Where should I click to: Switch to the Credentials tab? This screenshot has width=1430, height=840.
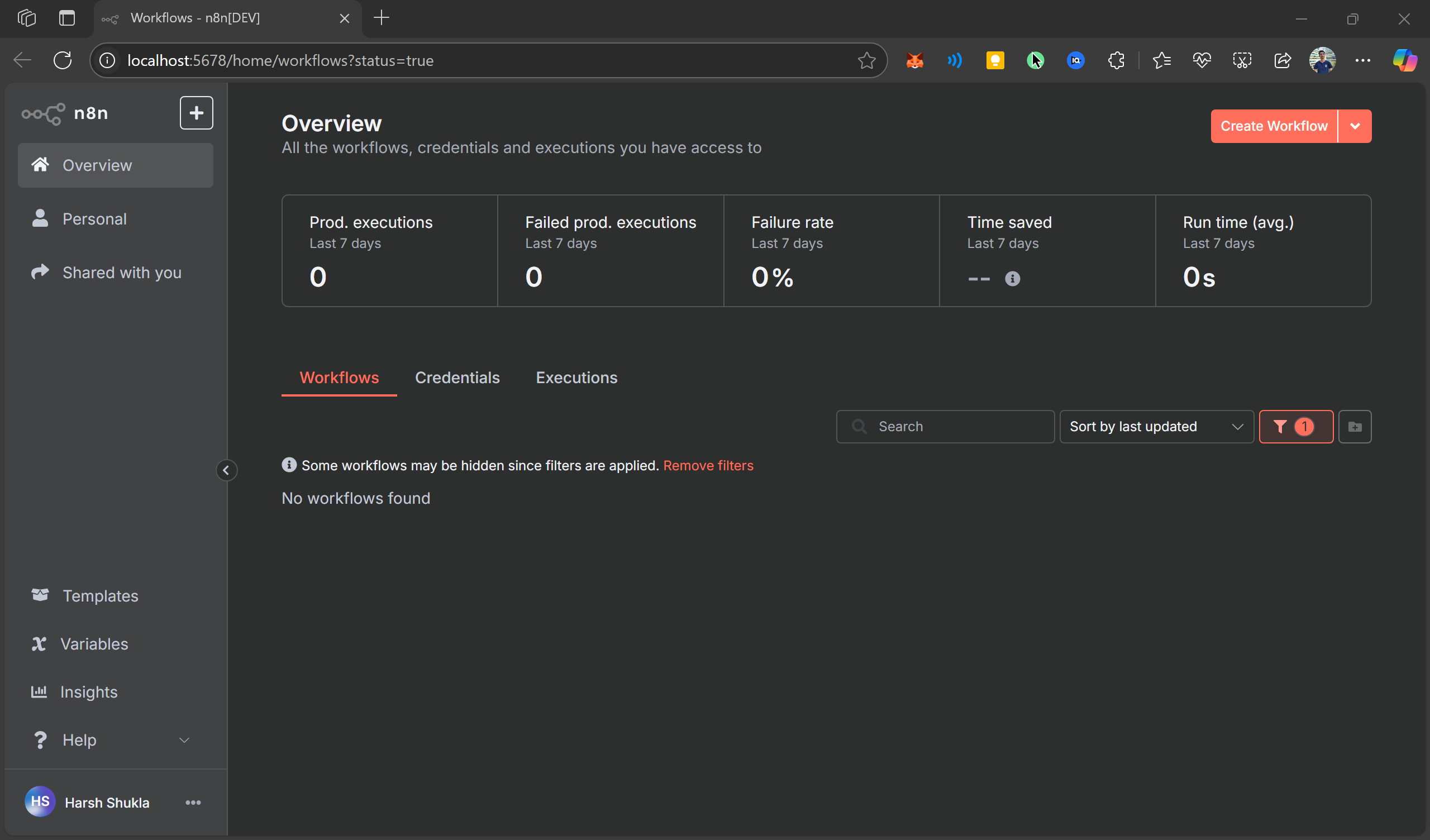[x=457, y=378]
